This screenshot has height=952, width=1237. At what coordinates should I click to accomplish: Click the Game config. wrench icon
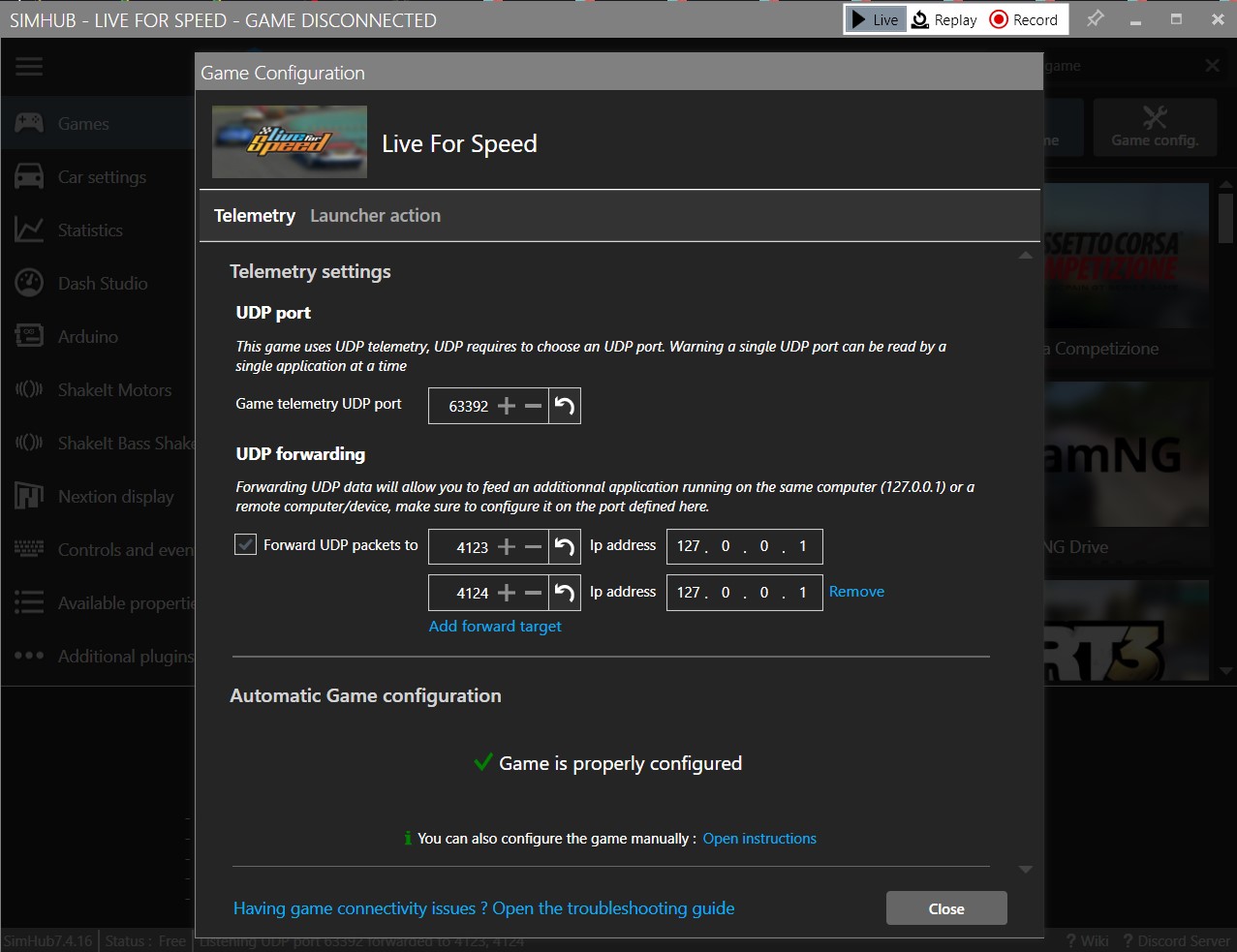(x=1155, y=118)
